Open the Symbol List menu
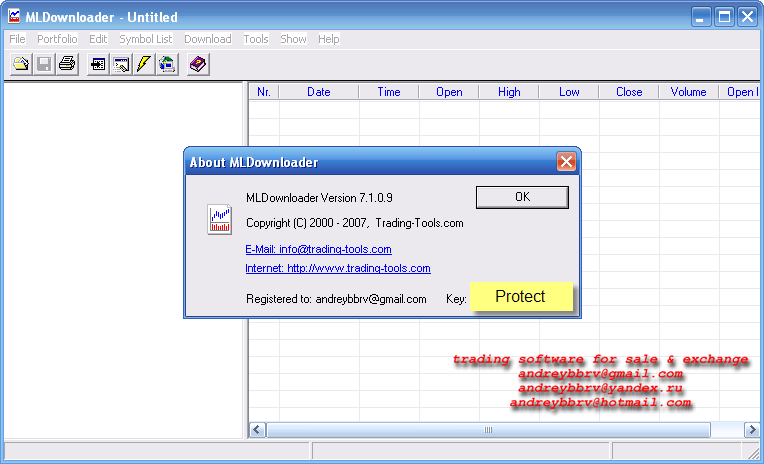764x464 pixels. tap(145, 39)
